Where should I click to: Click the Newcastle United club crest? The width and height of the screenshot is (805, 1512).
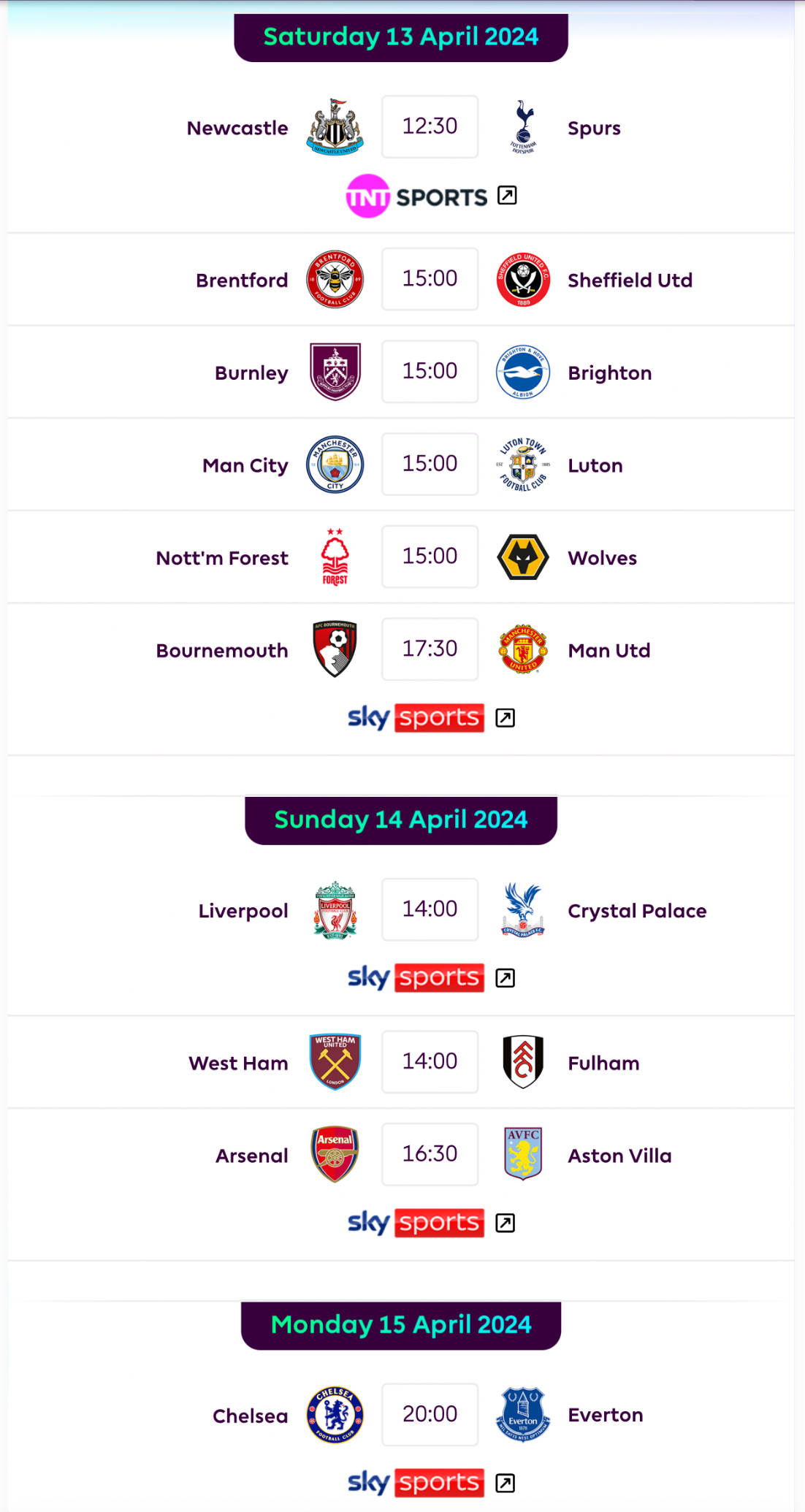pos(335,127)
